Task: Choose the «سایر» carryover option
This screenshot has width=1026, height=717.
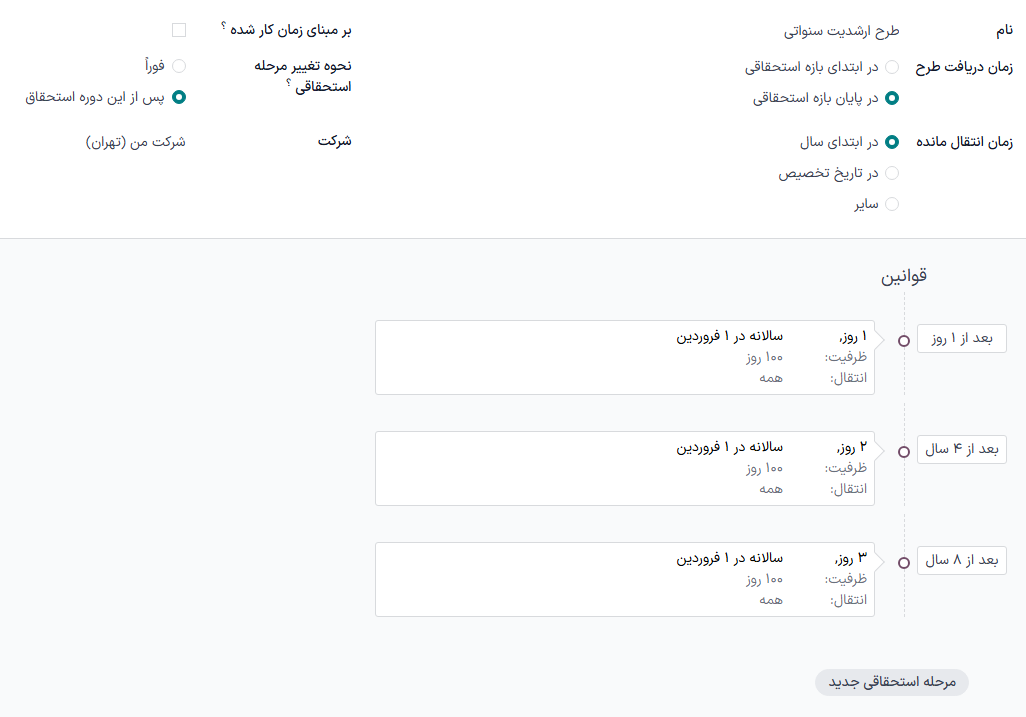Action: pos(891,204)
